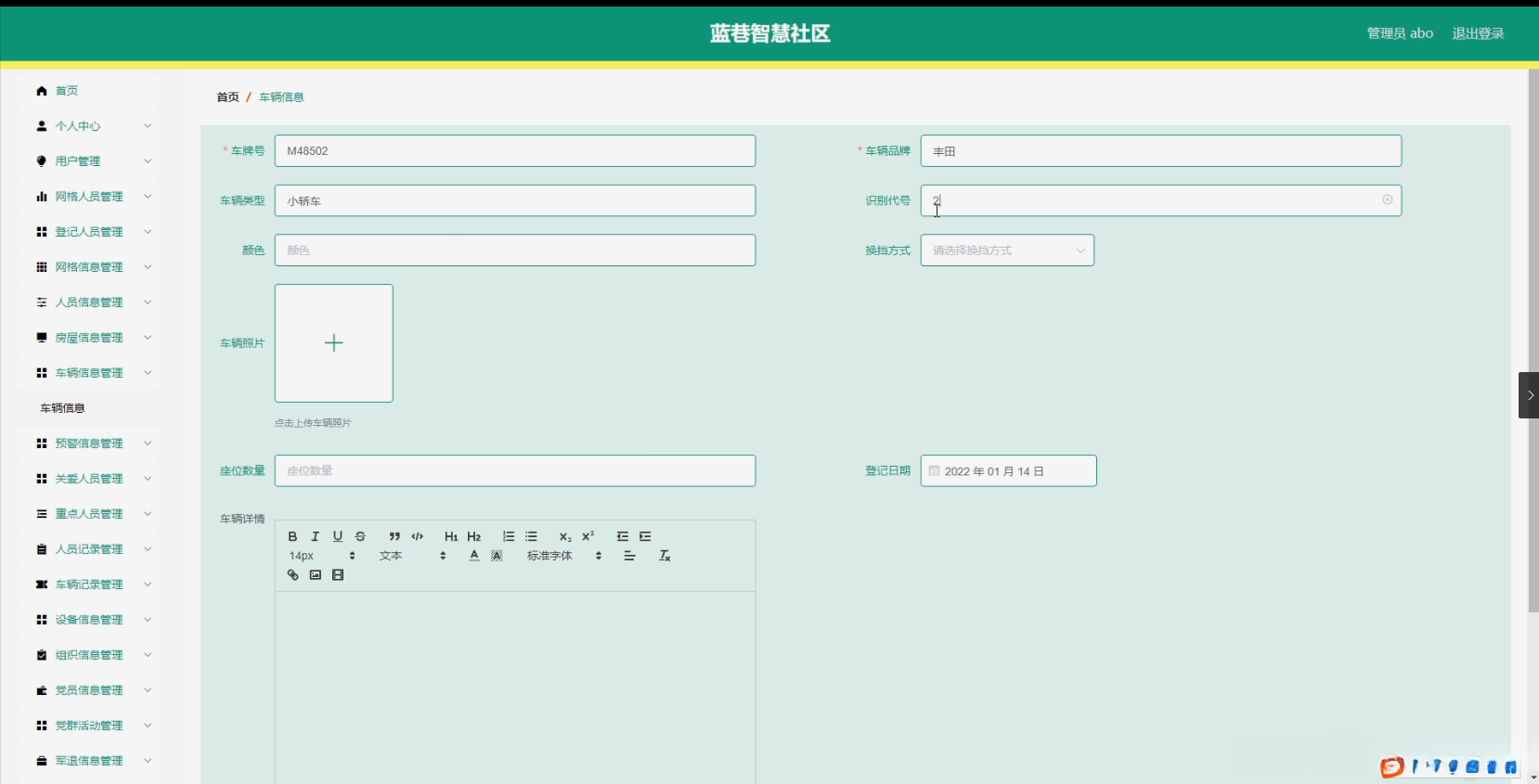Toggle superscript formatting

click(x=588, y=536)
